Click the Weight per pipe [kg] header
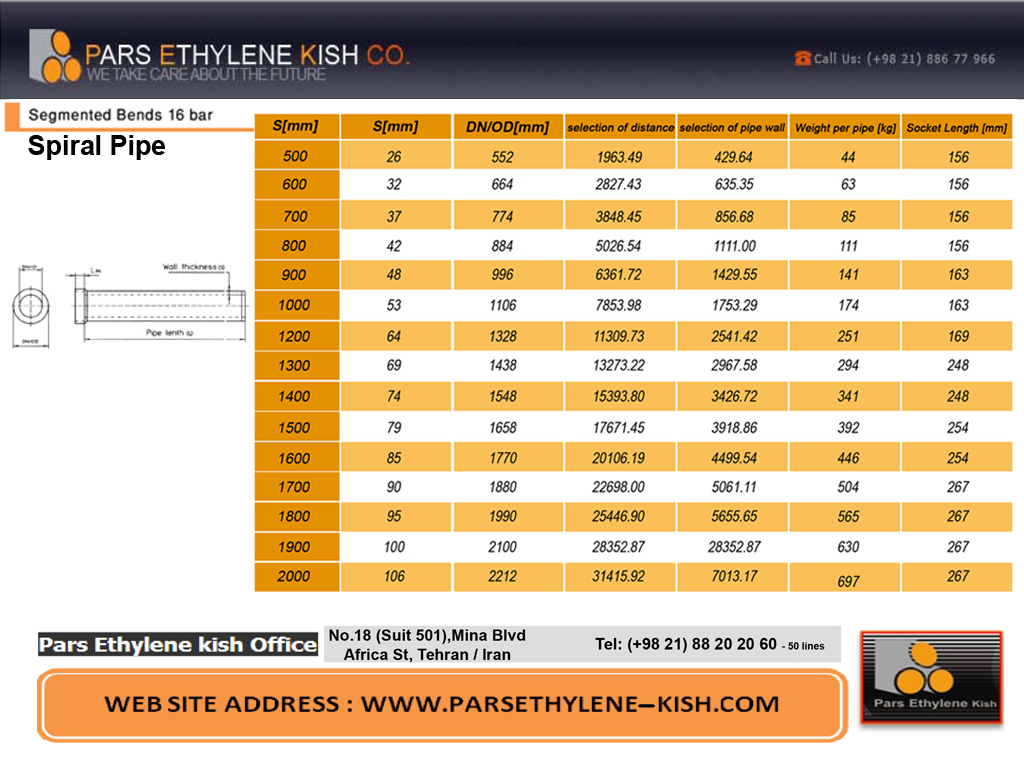The width and height of the screenshot is (1024, 768). (845, 127)
